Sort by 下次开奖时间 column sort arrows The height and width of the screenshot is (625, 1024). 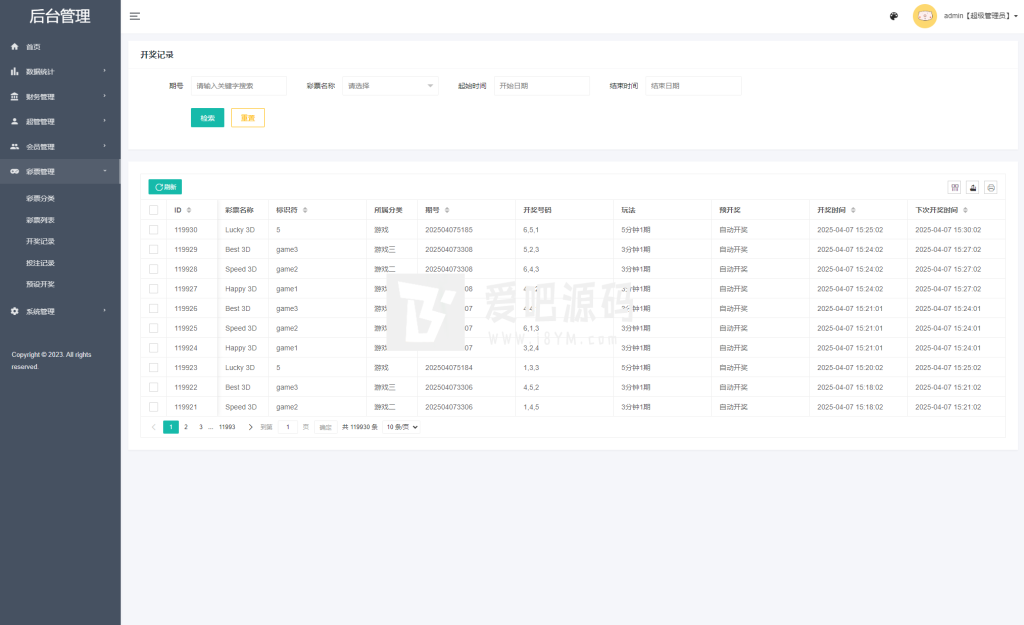tap(965, 210)
